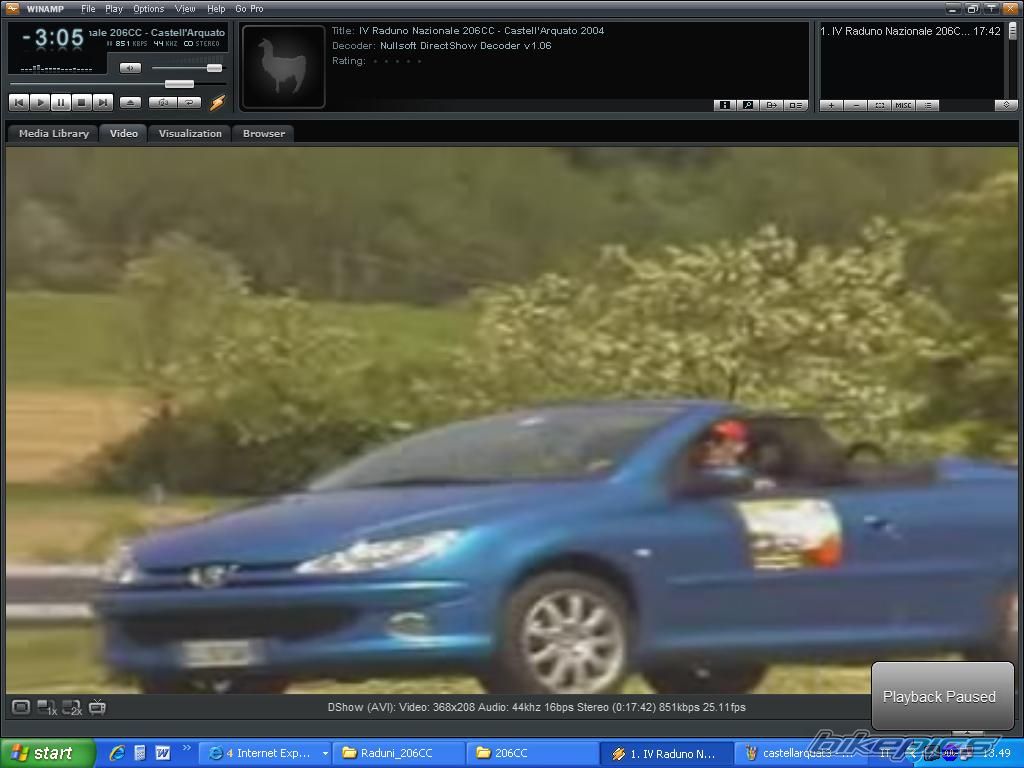Open the file info button

(724, 105)
